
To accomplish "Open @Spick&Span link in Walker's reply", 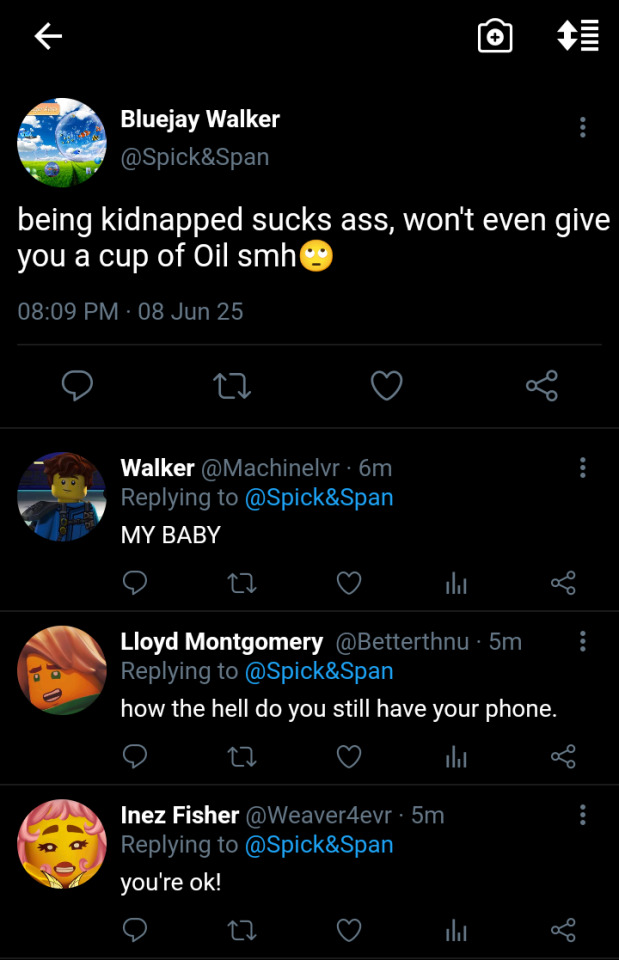I will (x=319, y=497).
